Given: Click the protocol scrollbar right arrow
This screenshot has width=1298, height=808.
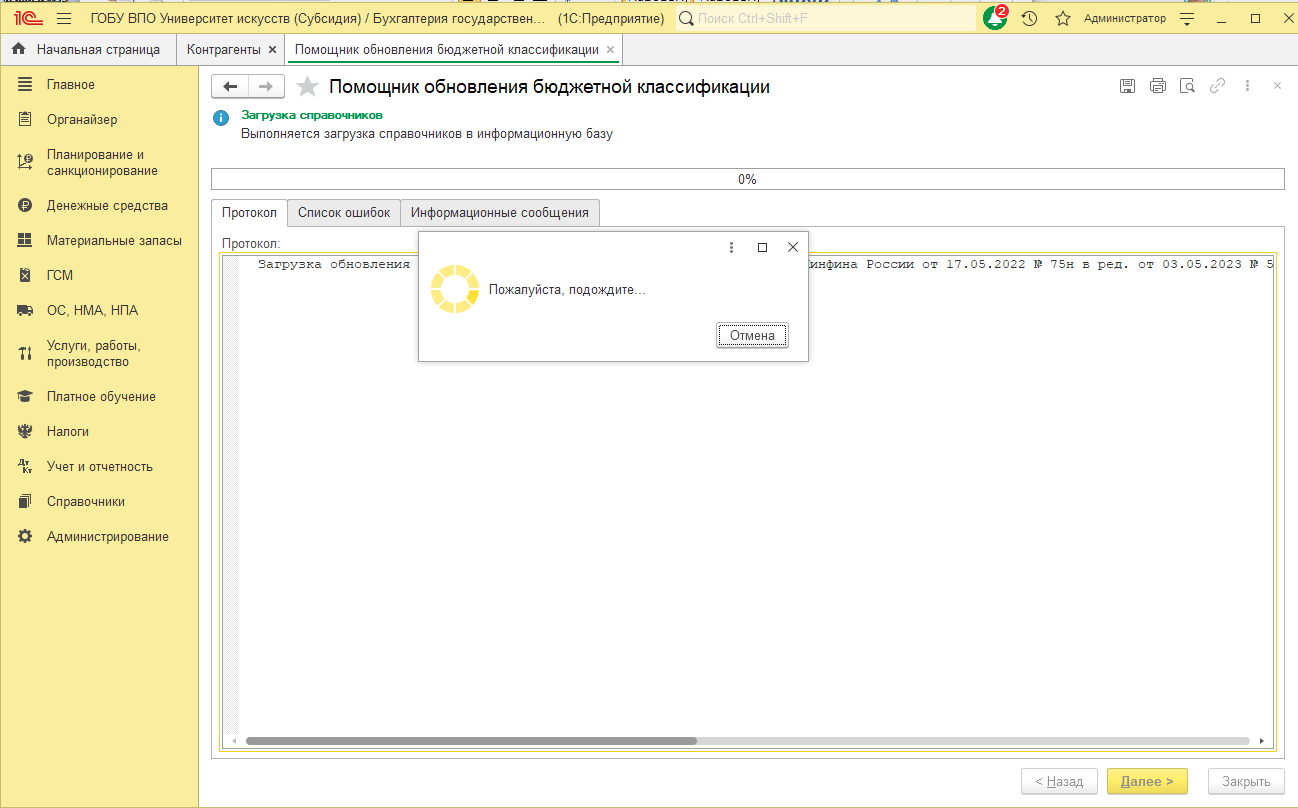Looking at the screenshot, I should pyautogui.click(x=1262, y=741).
